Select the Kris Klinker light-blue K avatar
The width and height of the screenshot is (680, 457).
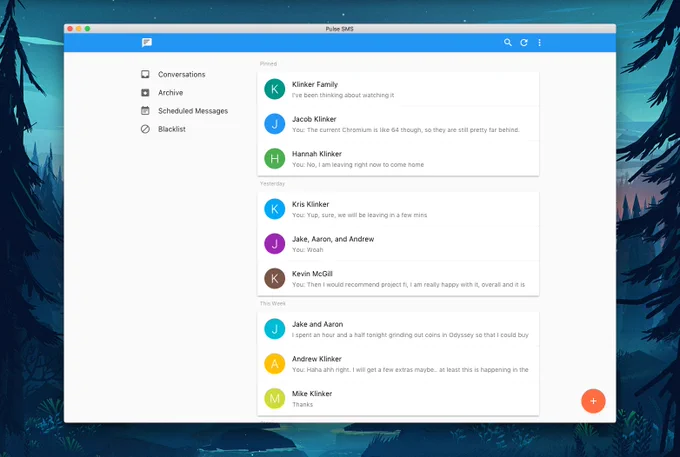tap(275, 209)
